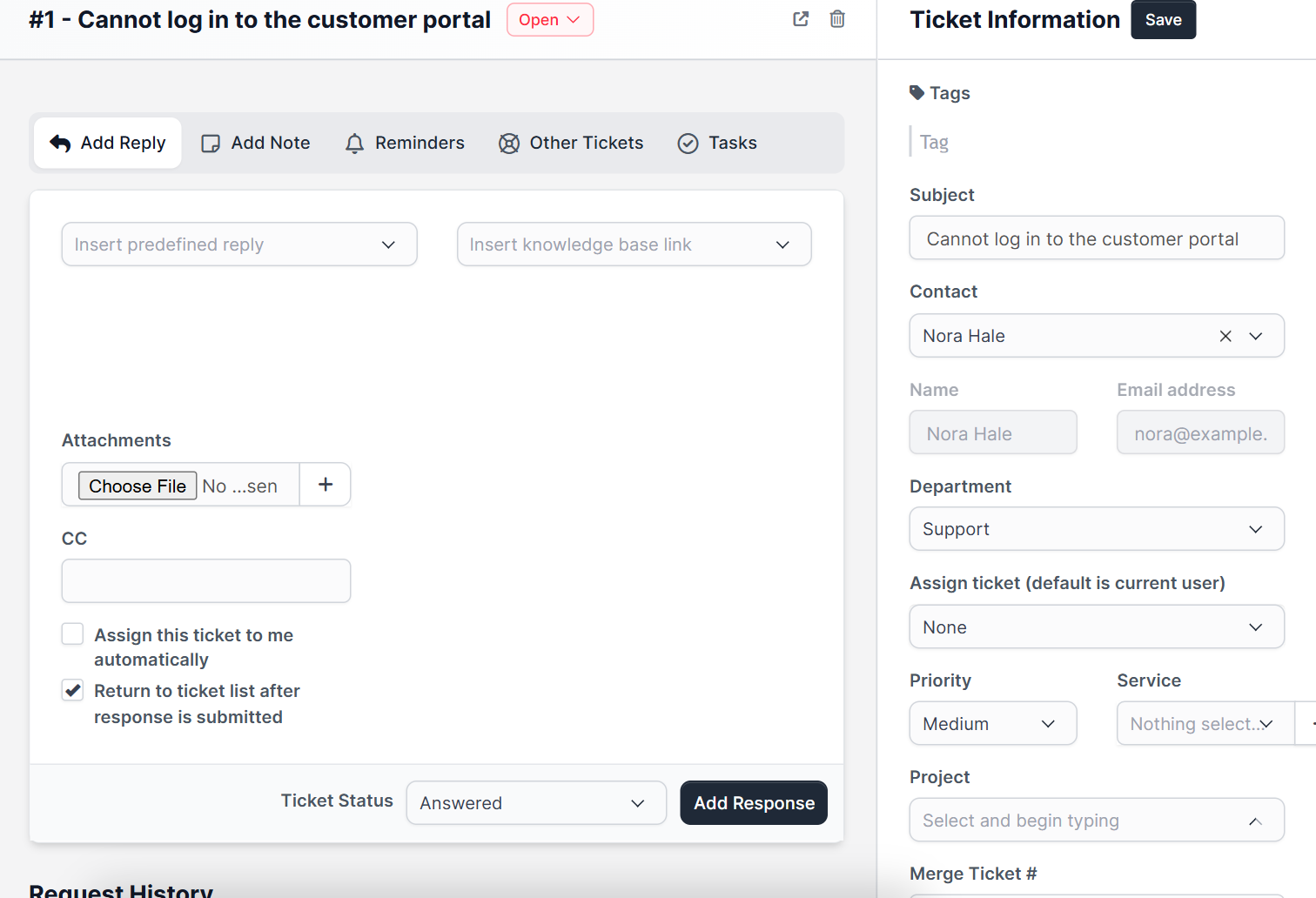Click the ticket title heading text
1316x898 pixels.
(260, 20)
